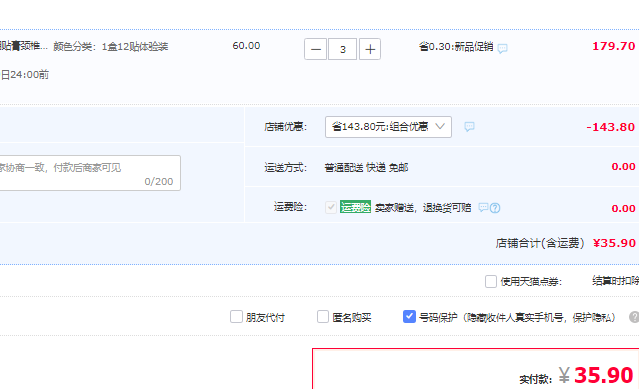Open the 店铺优惠 dropdown 省143.80元:组合优惠
Viewport: 639px width, 389px height.
click(388, 127)
